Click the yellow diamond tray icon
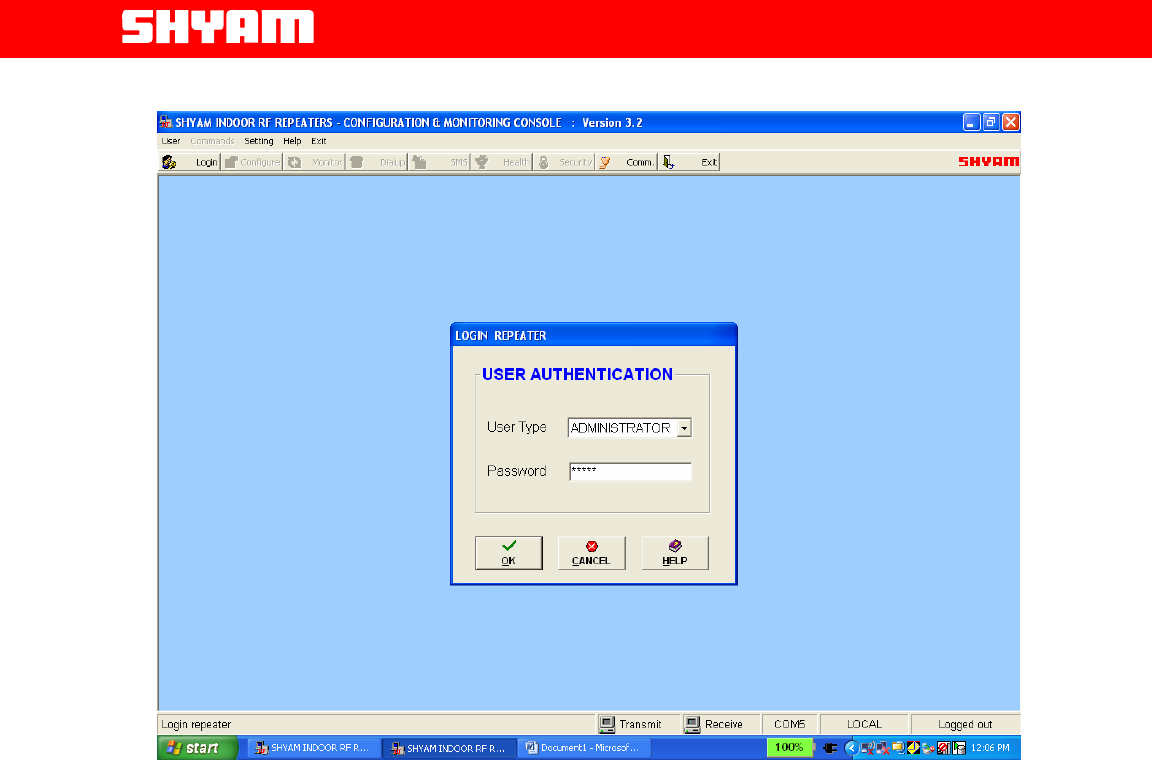The width and height of the screenshot is (1152, 760). click(x=913, y=748)
